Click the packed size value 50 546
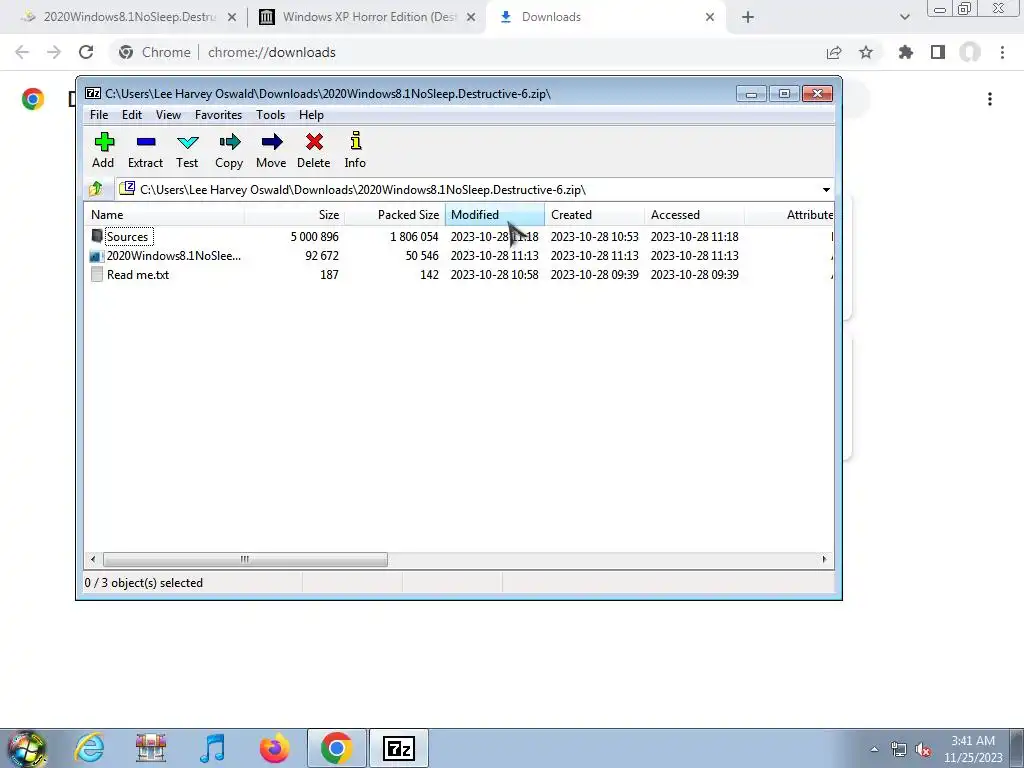1024x768 pixels. [x=422, y=256]
